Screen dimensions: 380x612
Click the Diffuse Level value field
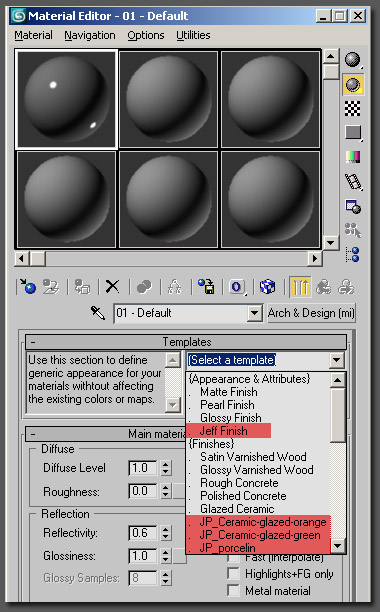click(x=142, y=468)
